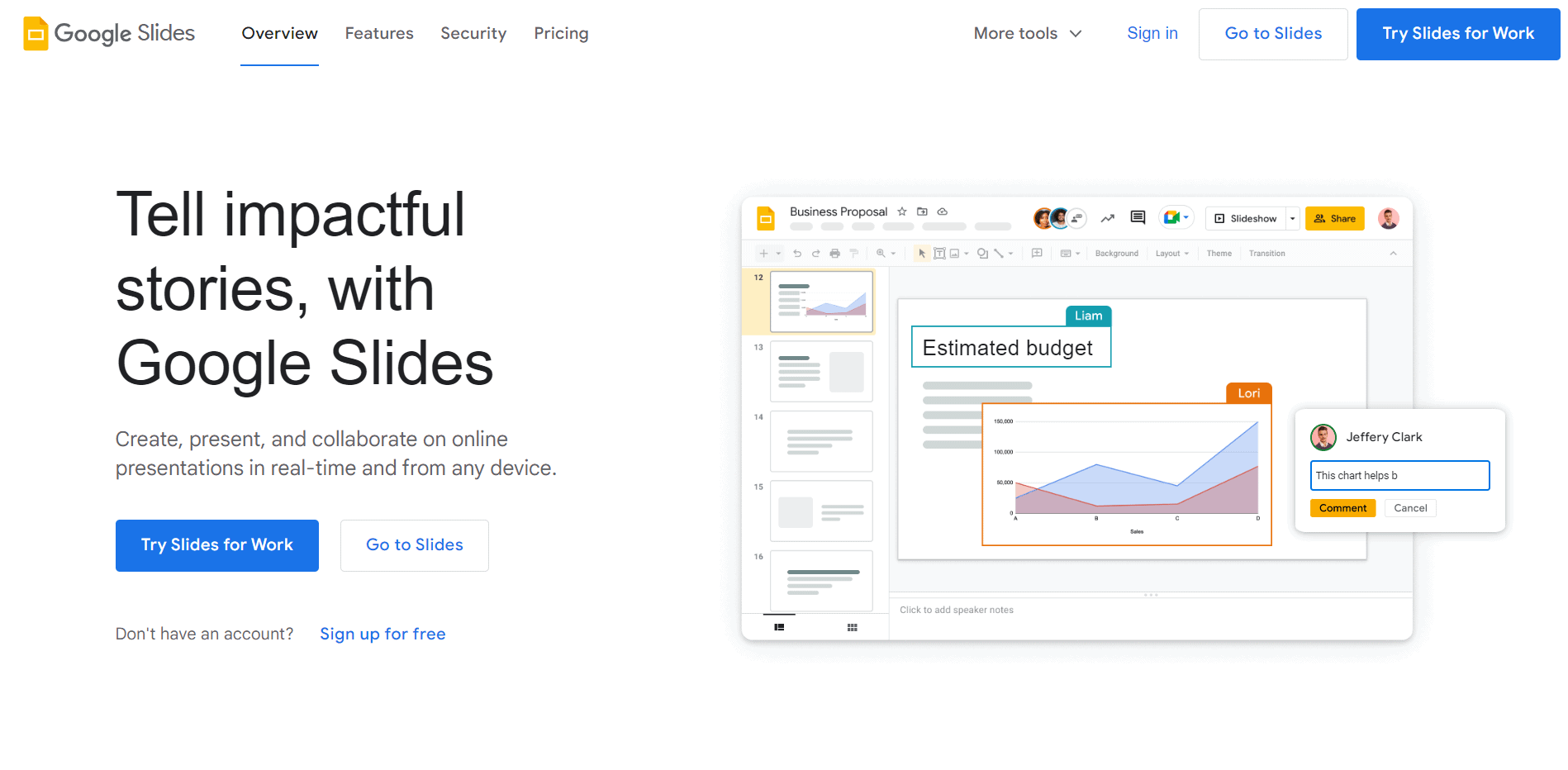1568x770 pixels.
Task: Click the Sign up for free link
Action: 382,634
